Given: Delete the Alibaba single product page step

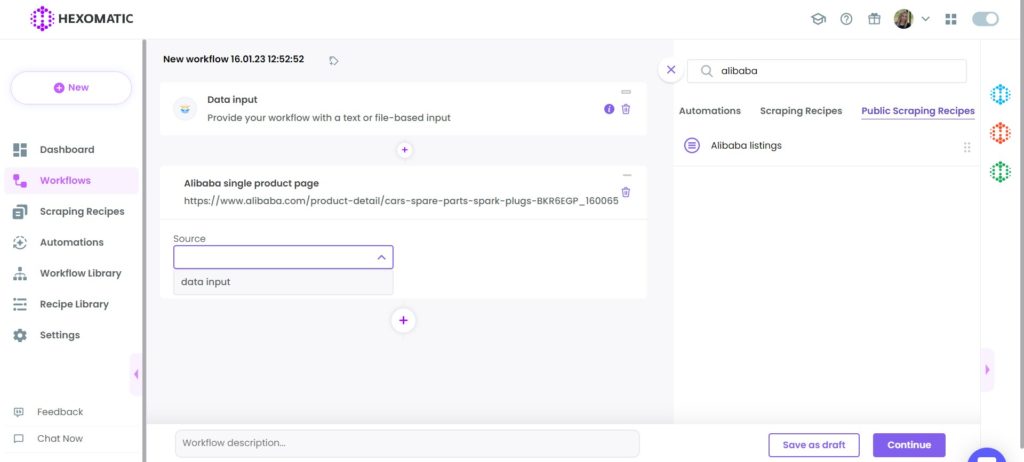Looking at the screenshot, I should [x=626, y=192].
